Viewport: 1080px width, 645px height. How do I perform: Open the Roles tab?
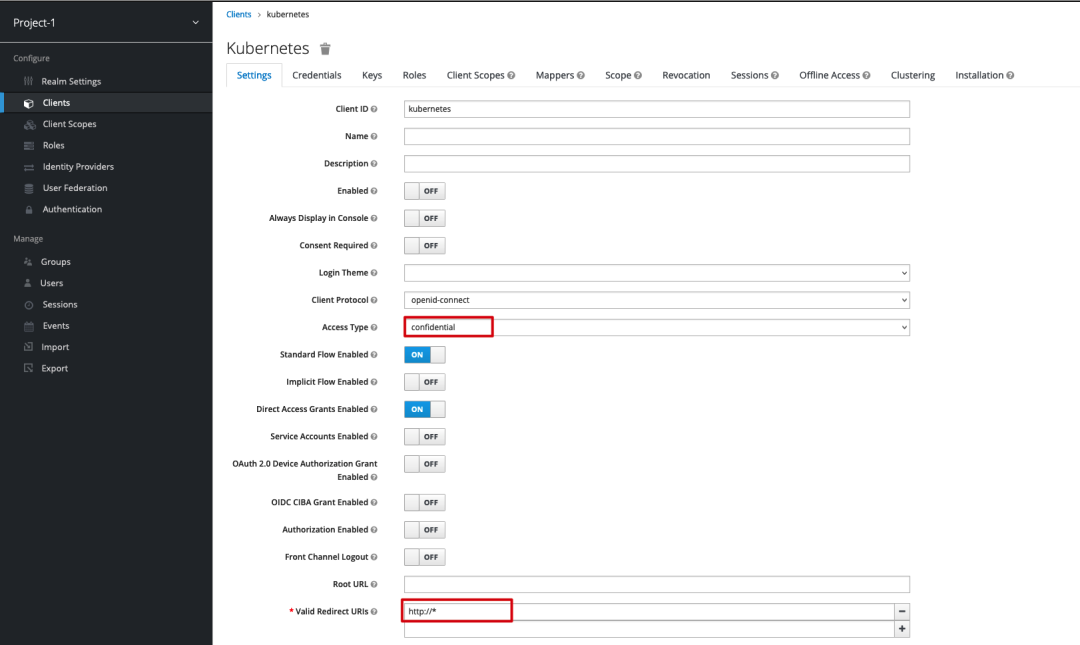point(414,75)
